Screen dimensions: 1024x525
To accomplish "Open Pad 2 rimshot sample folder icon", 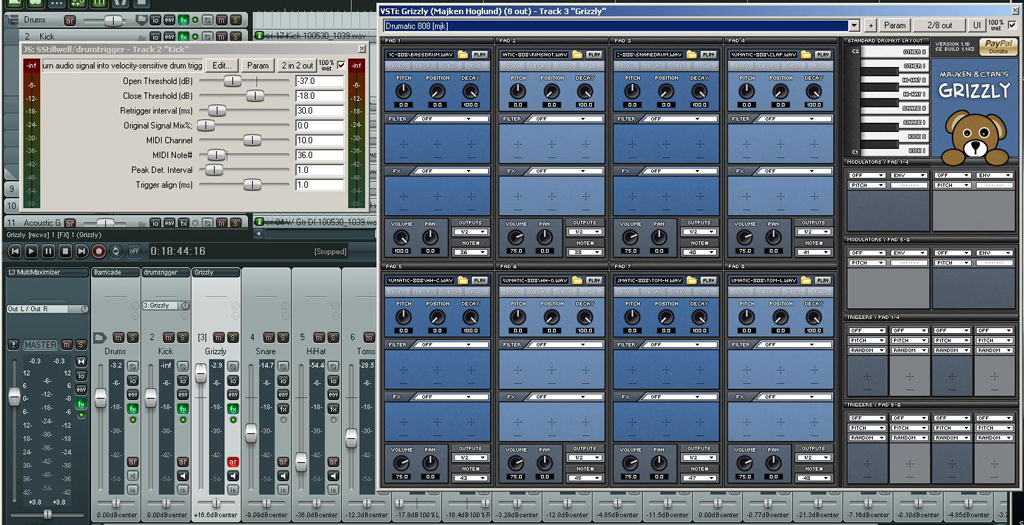I will 577,55.
